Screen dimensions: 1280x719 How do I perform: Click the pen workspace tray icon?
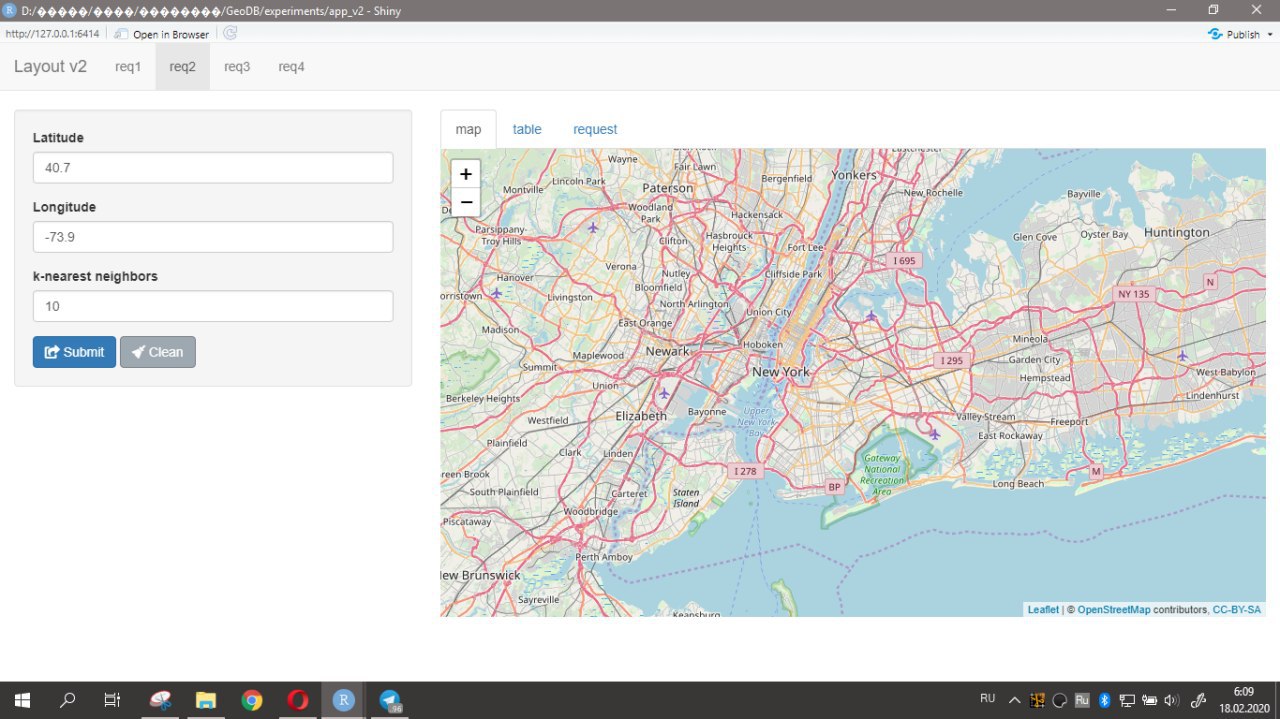(1198, 700)
